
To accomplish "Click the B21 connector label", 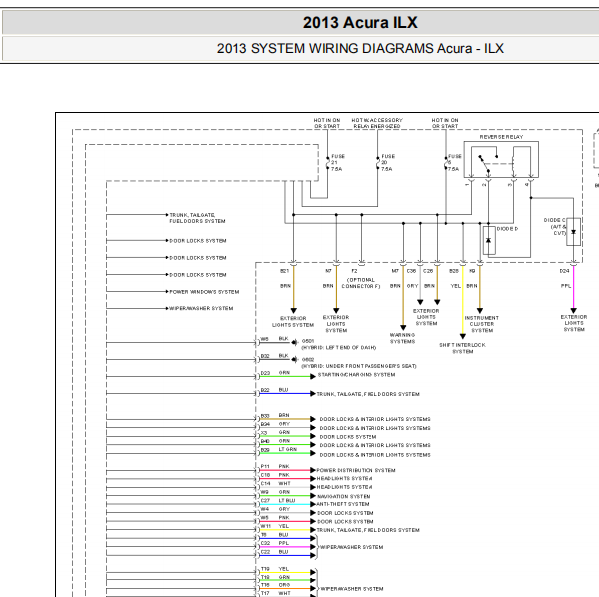I will tap(284, 271).
